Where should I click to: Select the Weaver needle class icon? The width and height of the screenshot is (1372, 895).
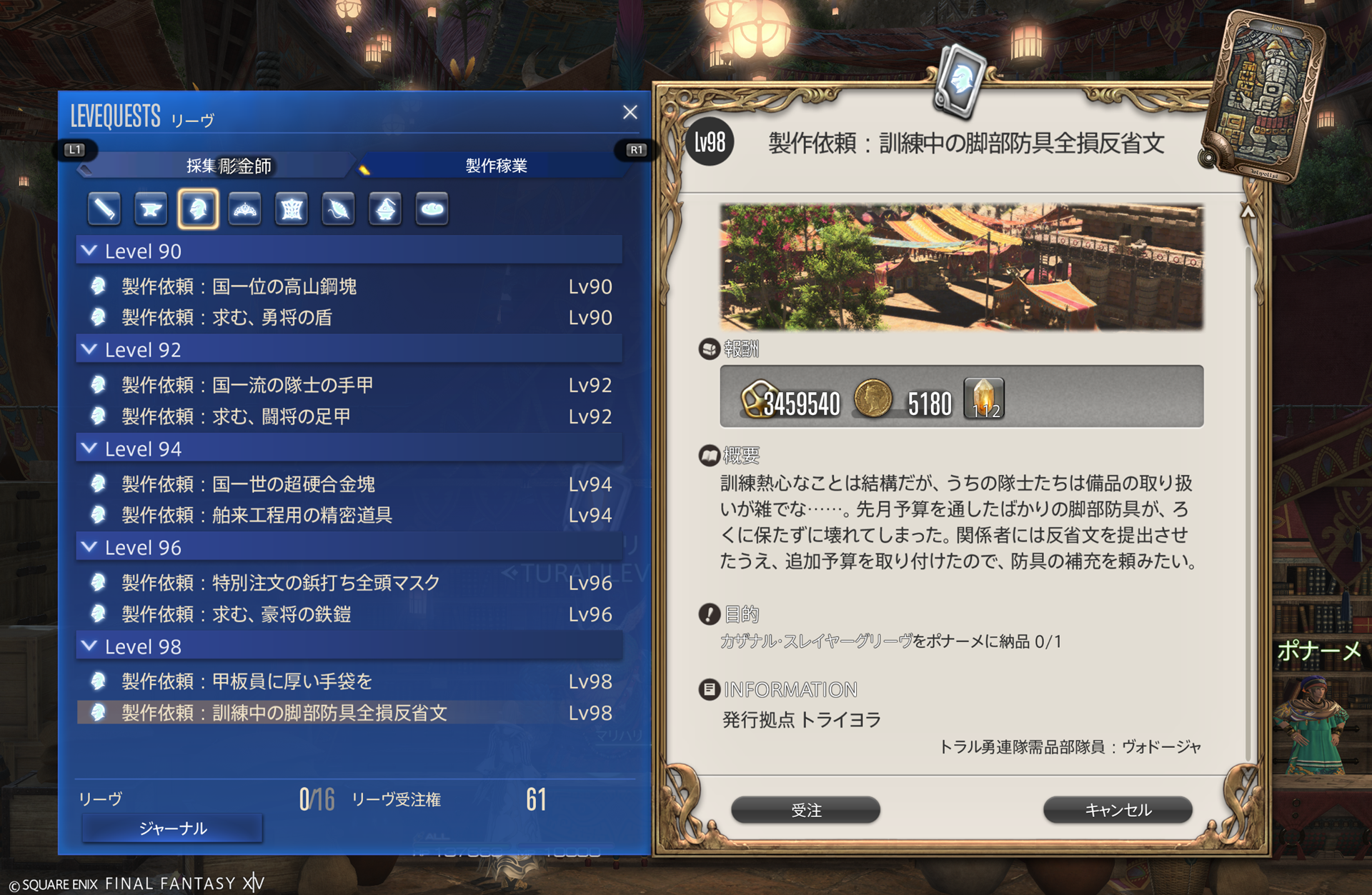tap(339, 209)
